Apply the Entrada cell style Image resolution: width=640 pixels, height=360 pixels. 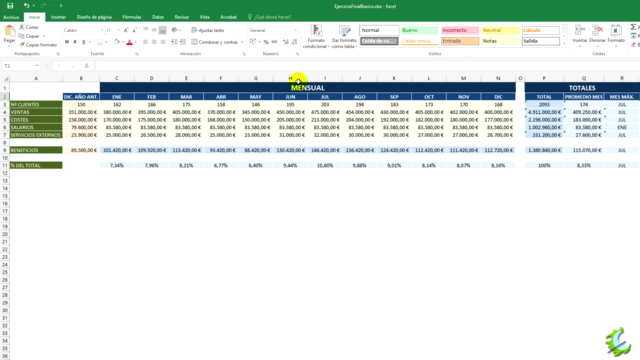click(460, 41)
